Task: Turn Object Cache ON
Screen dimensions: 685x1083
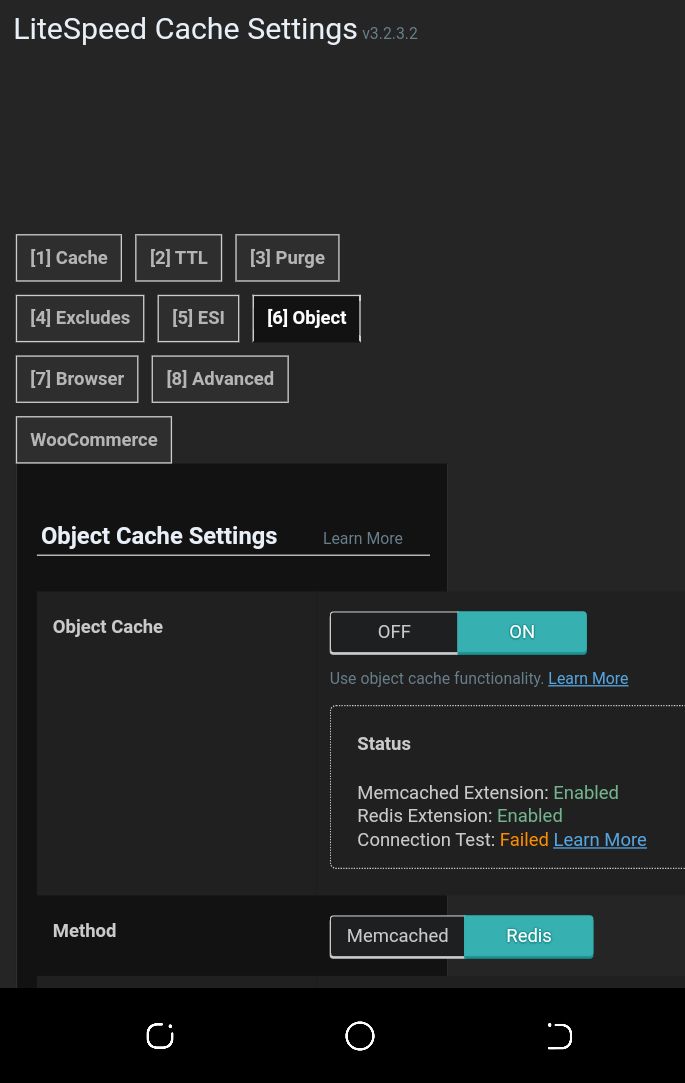Action: click(522, 632)
